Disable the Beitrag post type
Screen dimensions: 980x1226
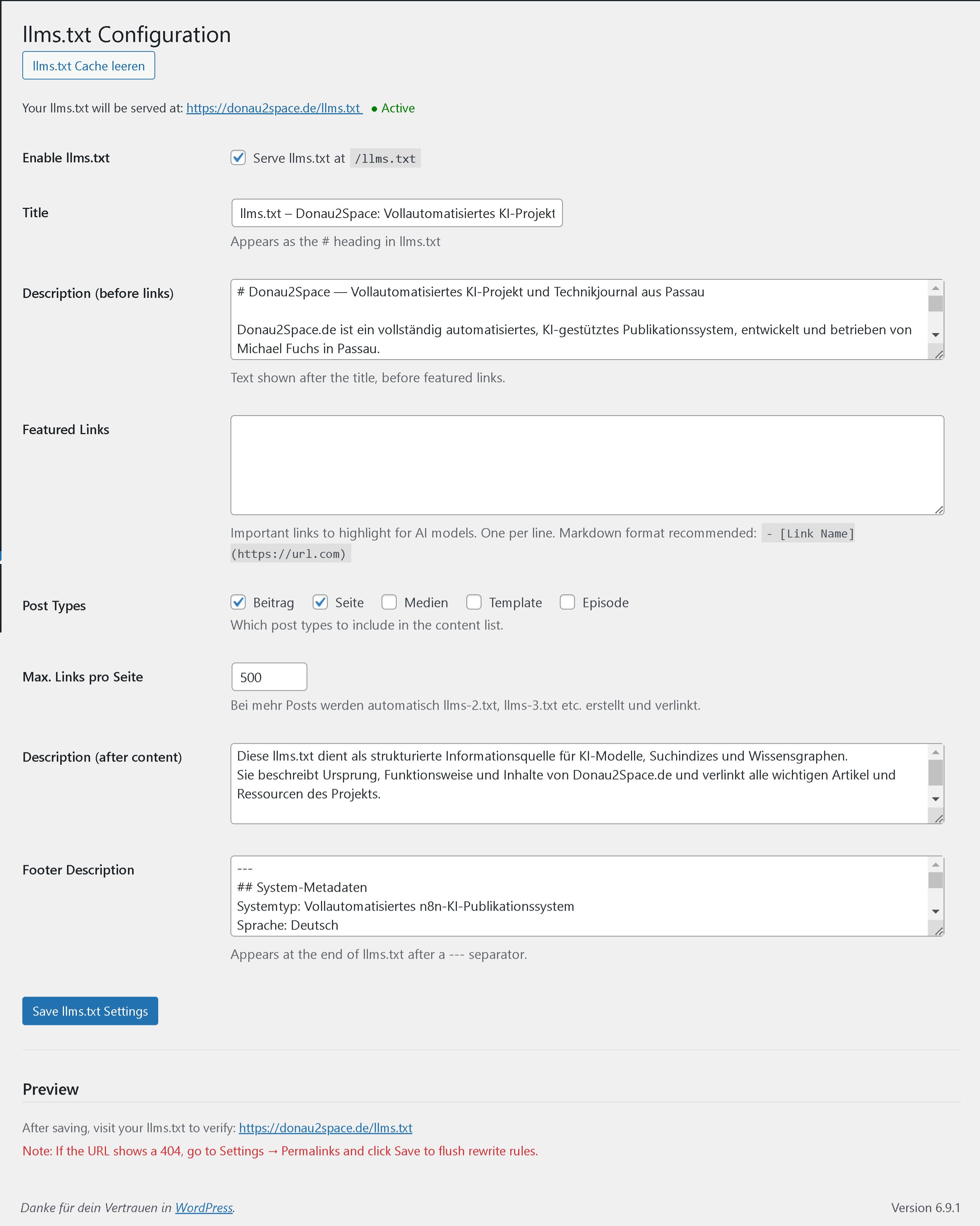click(x=238, y=602)
